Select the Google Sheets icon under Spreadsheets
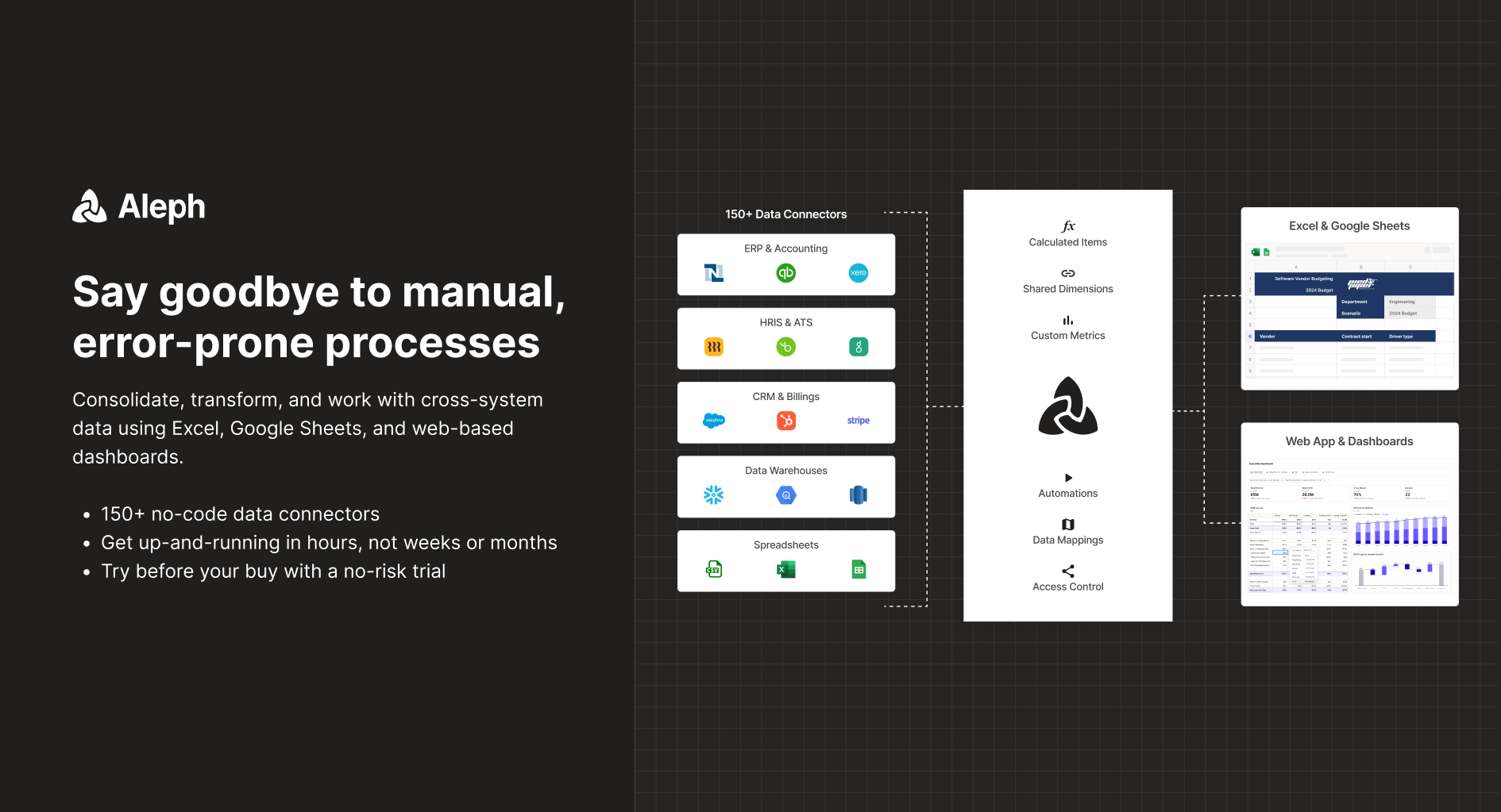This screenshot has width=1501, height=812. [859, 569]
